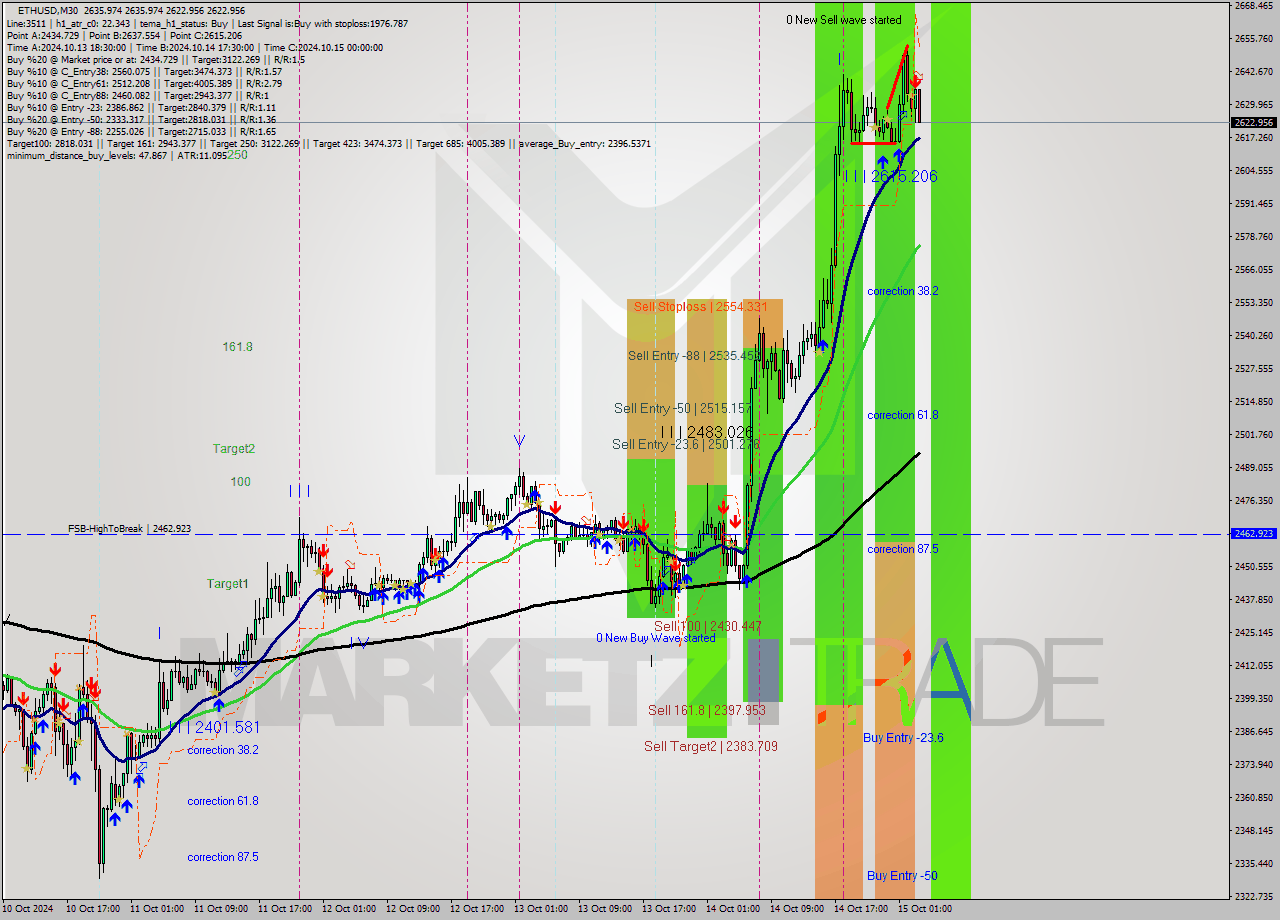Click the current price tag 2622.956
1280x920 pixels.
pyautogui.click(x=1254, y=122)
